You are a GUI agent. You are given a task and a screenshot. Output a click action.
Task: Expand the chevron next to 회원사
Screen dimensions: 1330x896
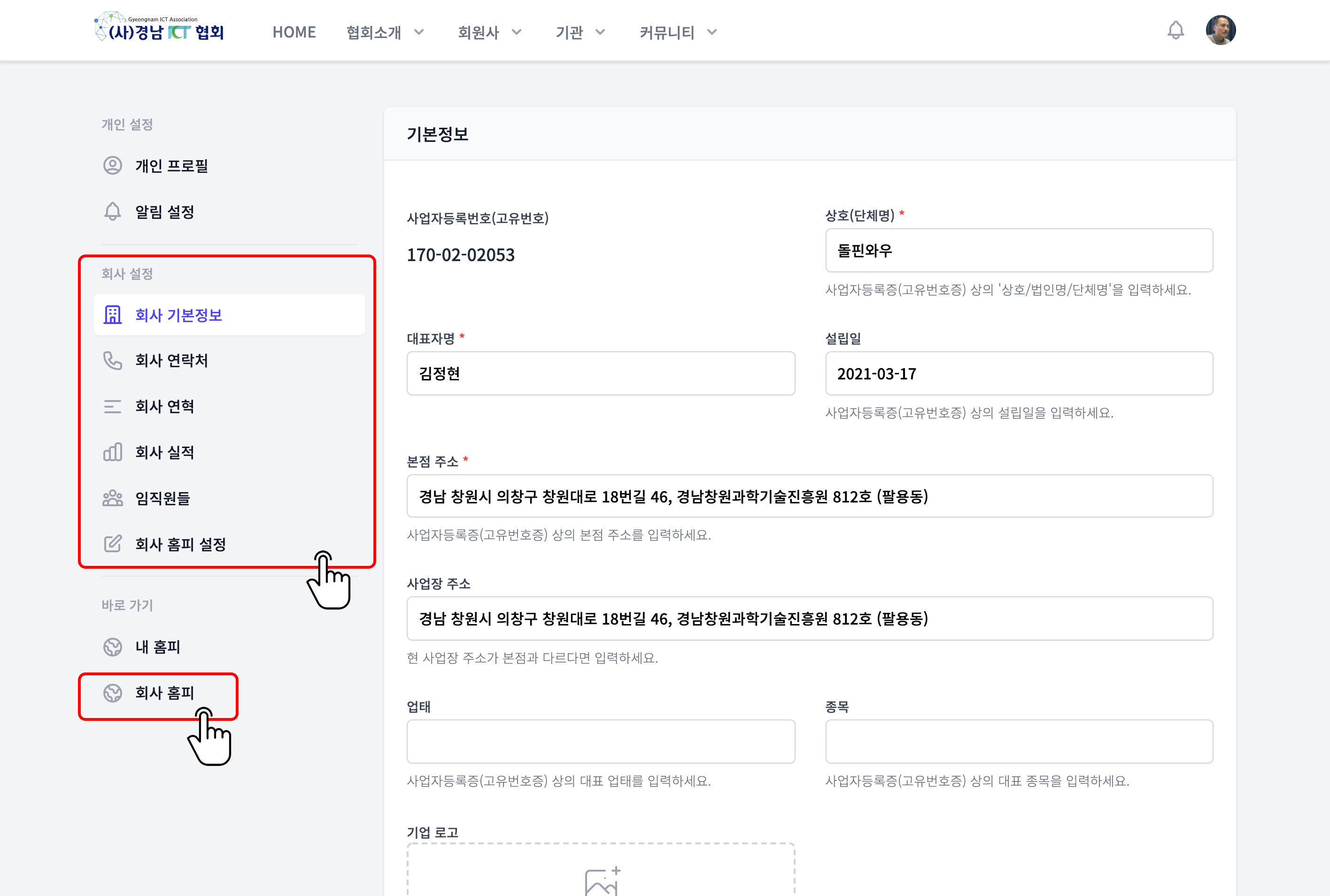tap(517, 32)
